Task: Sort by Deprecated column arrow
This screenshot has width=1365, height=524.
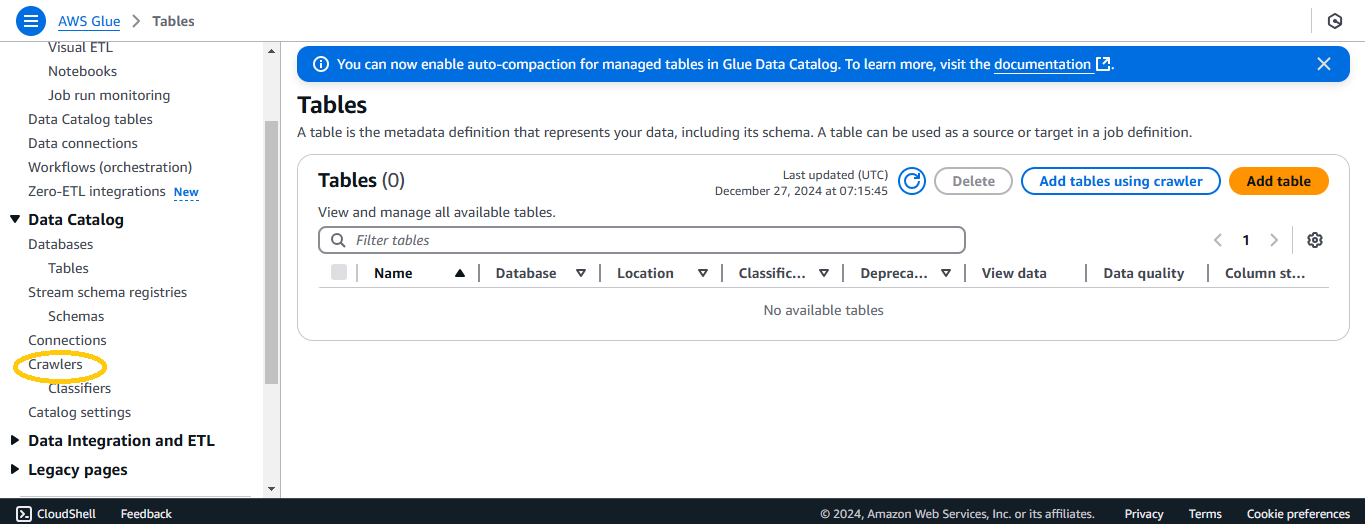Action: pos(946,273)
